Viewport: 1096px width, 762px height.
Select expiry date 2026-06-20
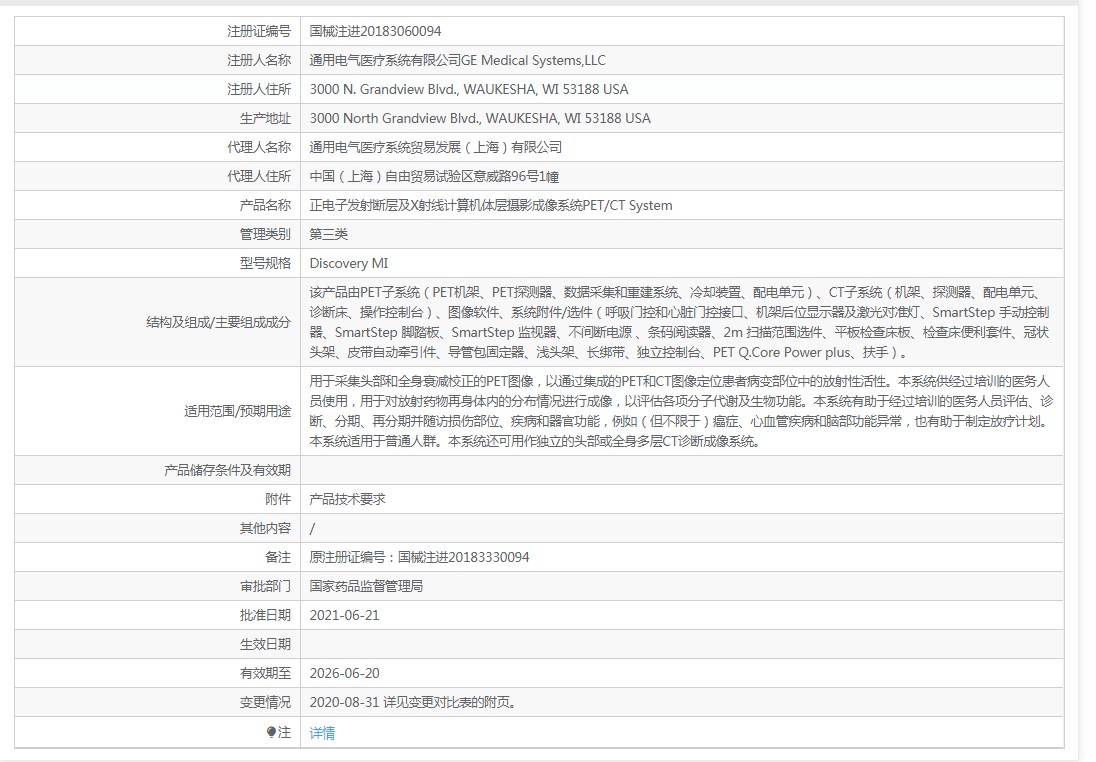coord(345,673)
